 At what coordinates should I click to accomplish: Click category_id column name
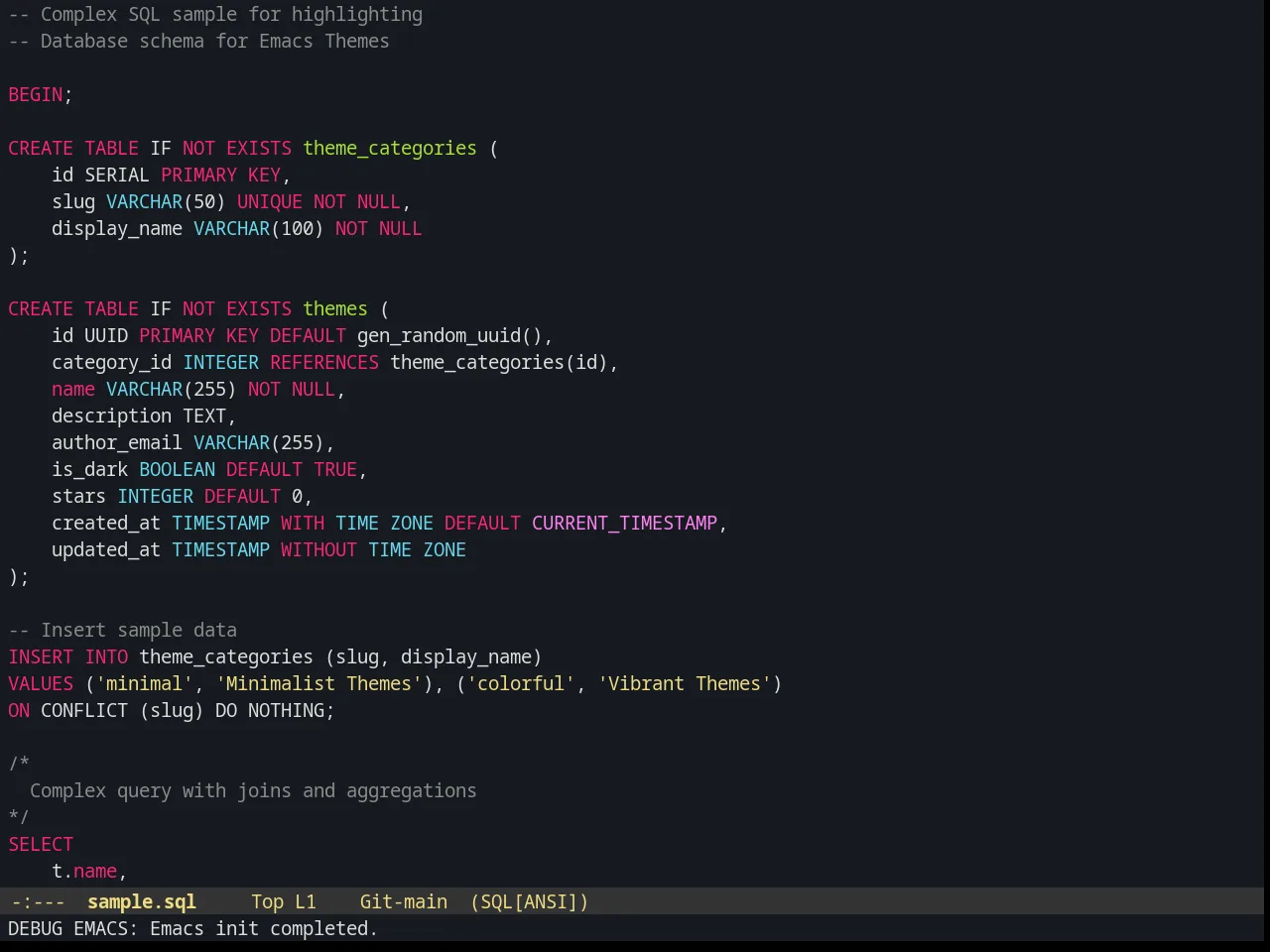click(x=111, y=362)
